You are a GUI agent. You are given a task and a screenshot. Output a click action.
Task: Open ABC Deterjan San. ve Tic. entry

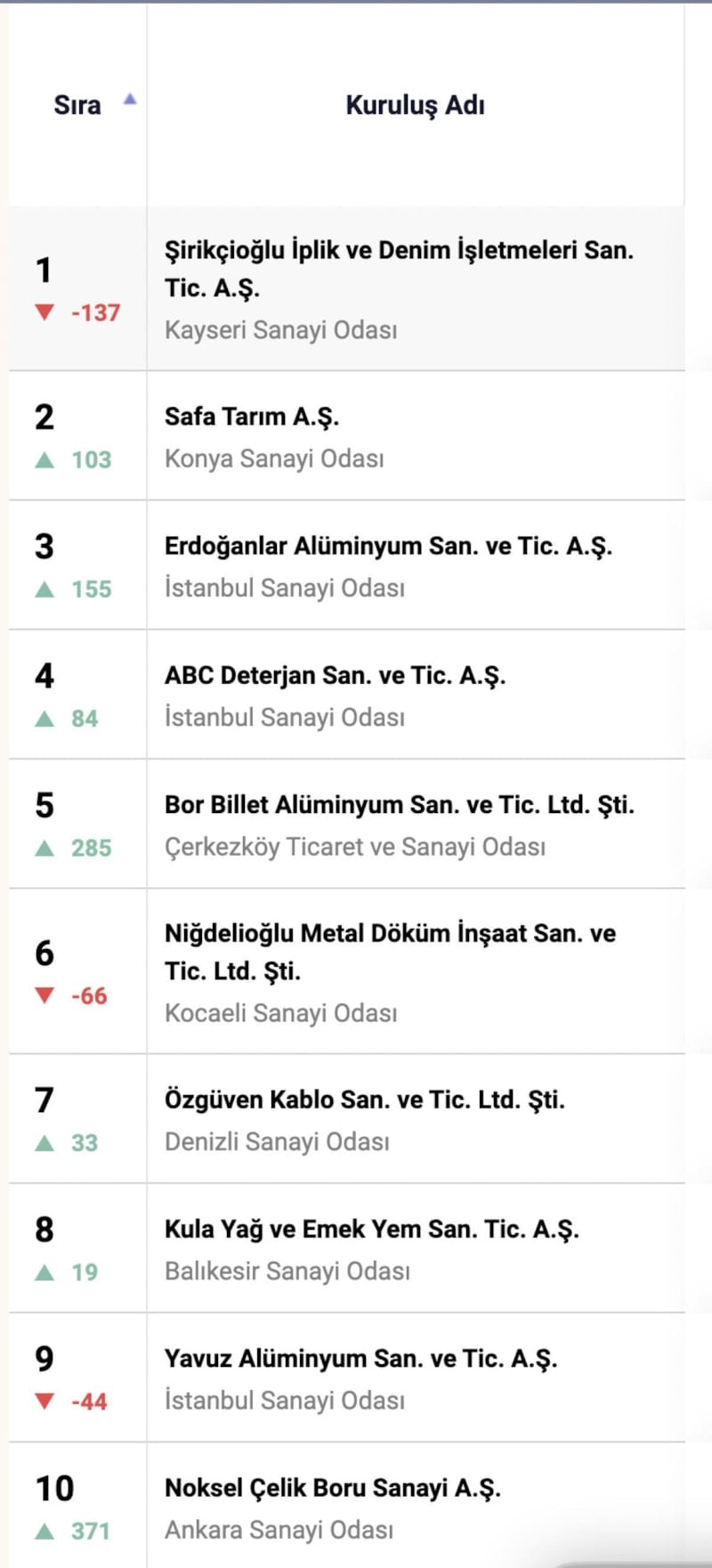[x=335, y=676]
